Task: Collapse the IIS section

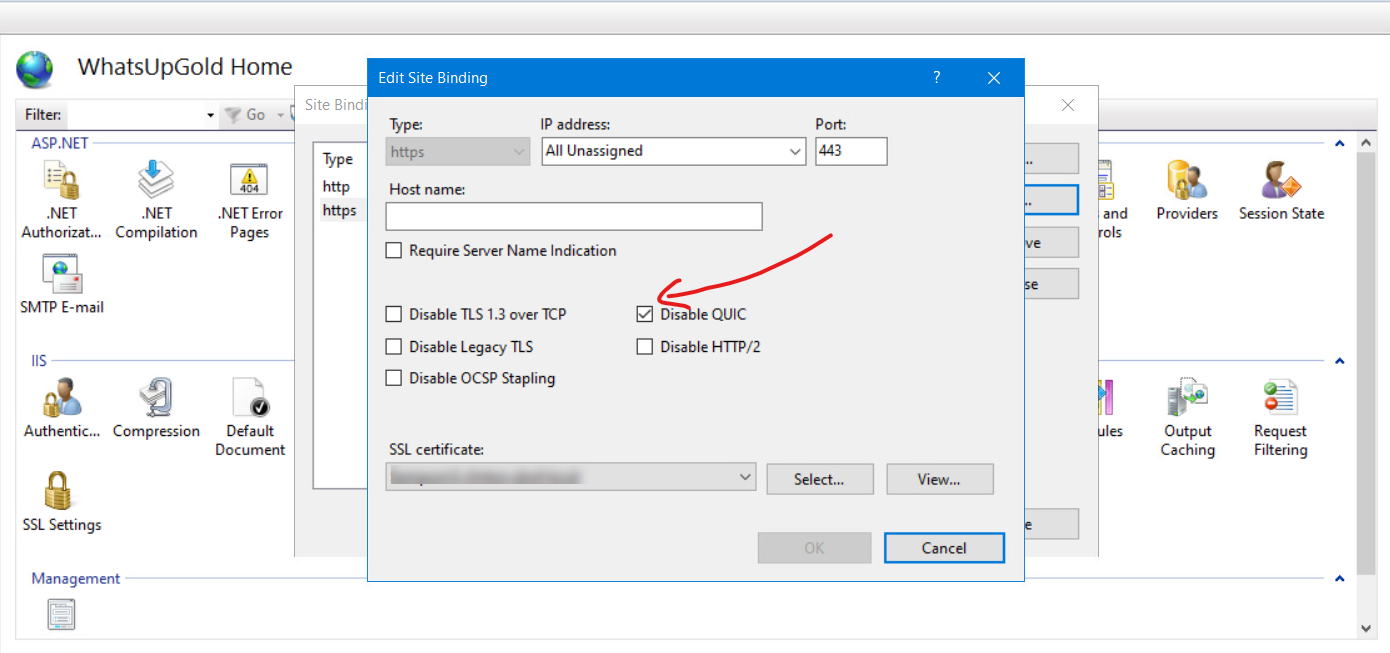Action: [1340, 361]
